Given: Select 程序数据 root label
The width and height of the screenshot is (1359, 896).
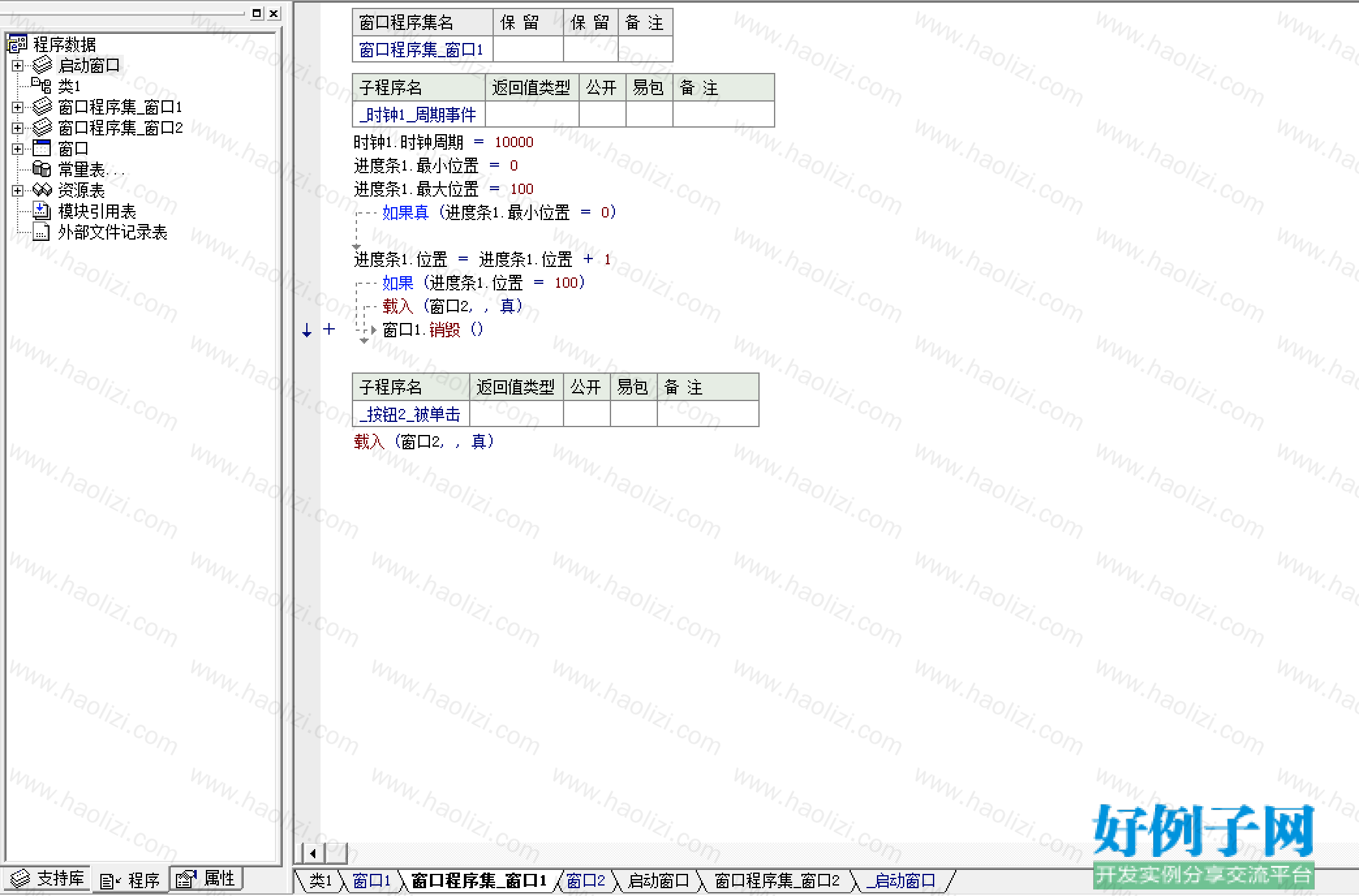Looking at the screenshot, I should point(64,45).
